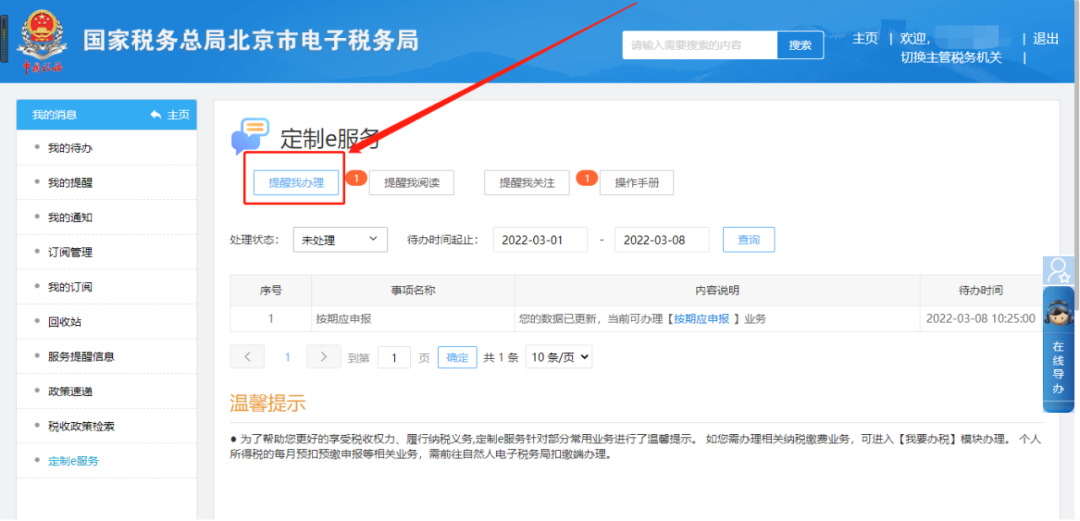Click the 退出 logout link
Screen dimensions: 1080x521
tap(1046, 39)
